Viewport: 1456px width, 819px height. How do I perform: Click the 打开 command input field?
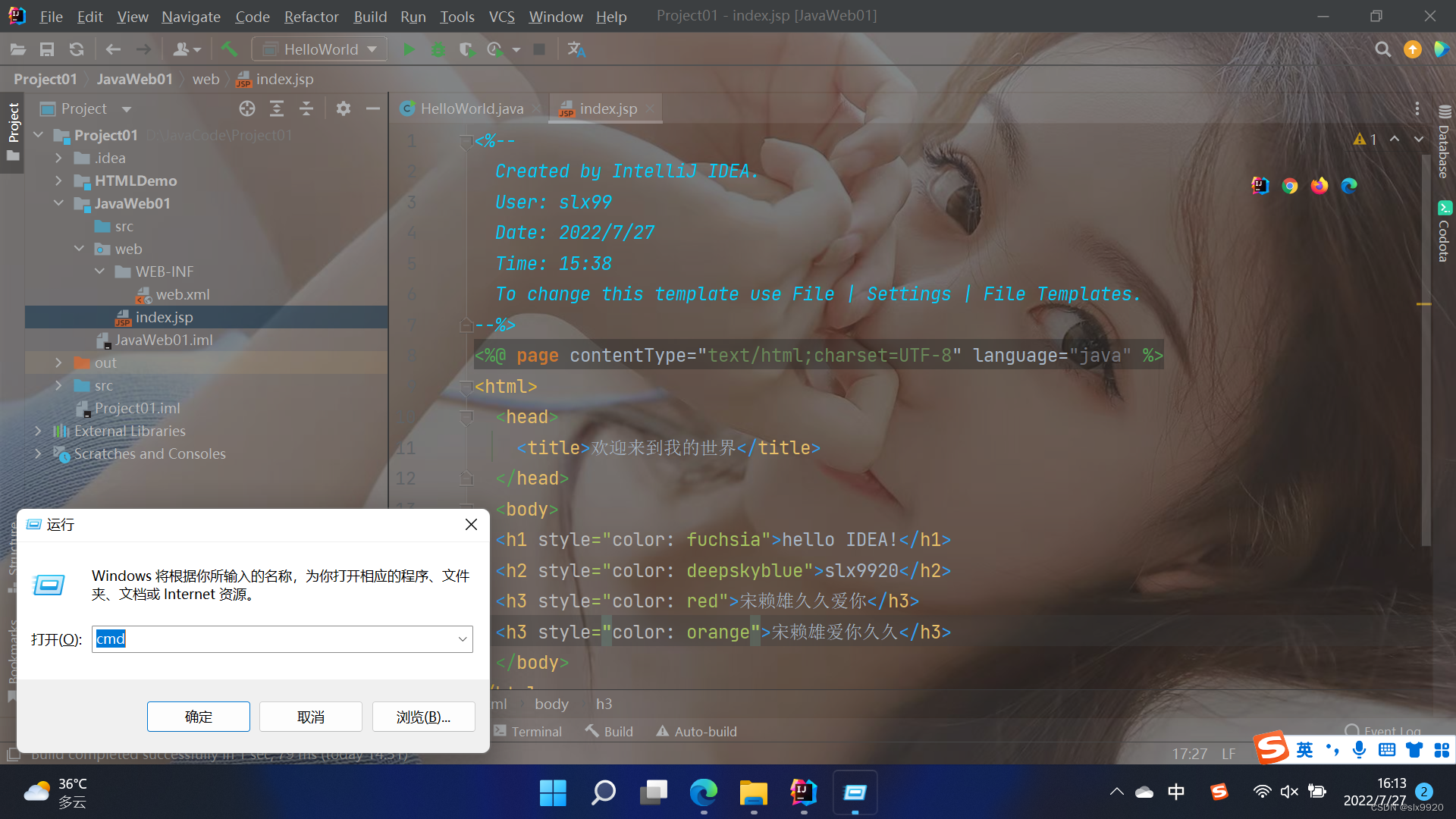(x=282, y=639)
